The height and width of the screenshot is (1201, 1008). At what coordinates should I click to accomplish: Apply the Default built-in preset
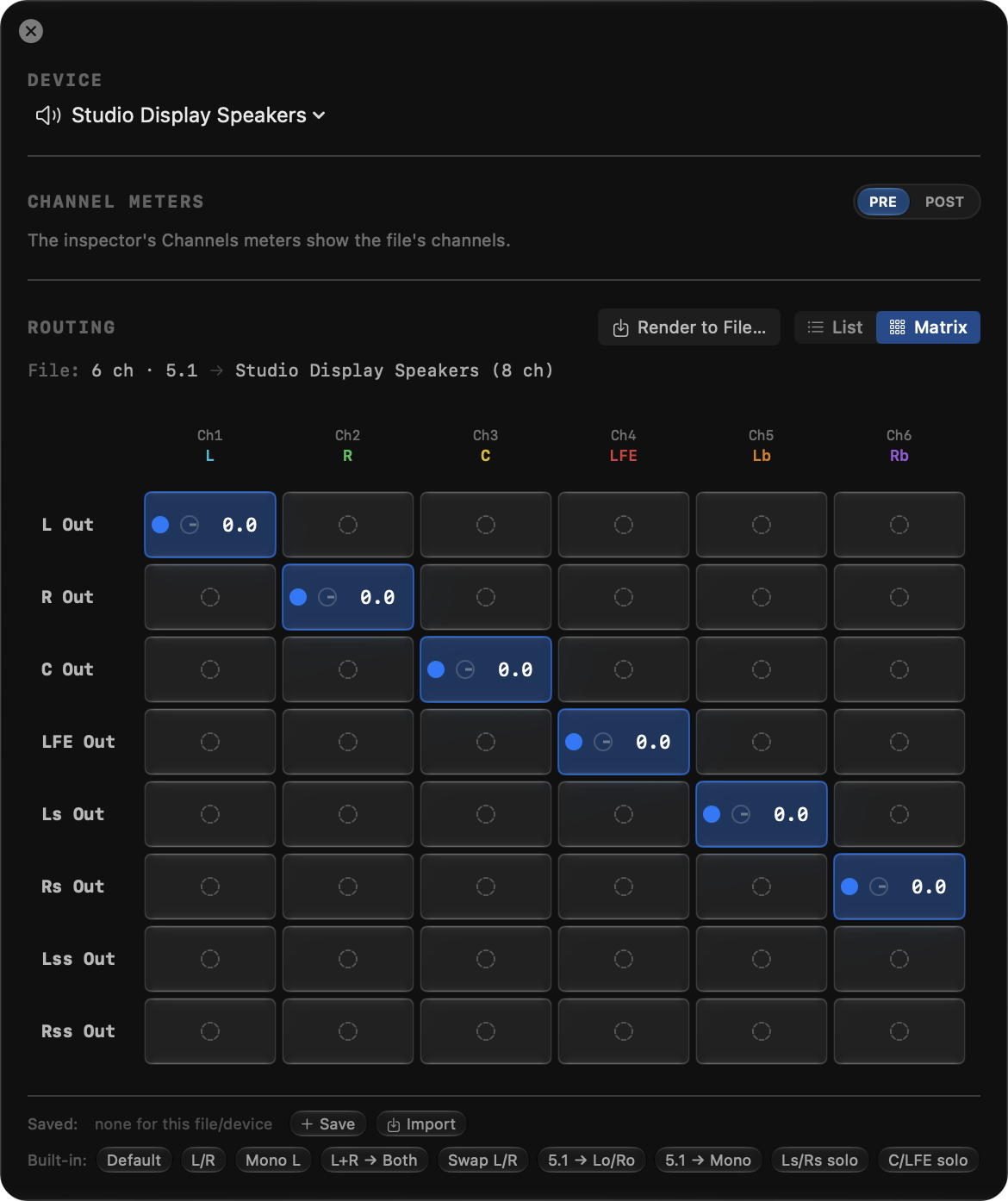tap(134, 1161)
